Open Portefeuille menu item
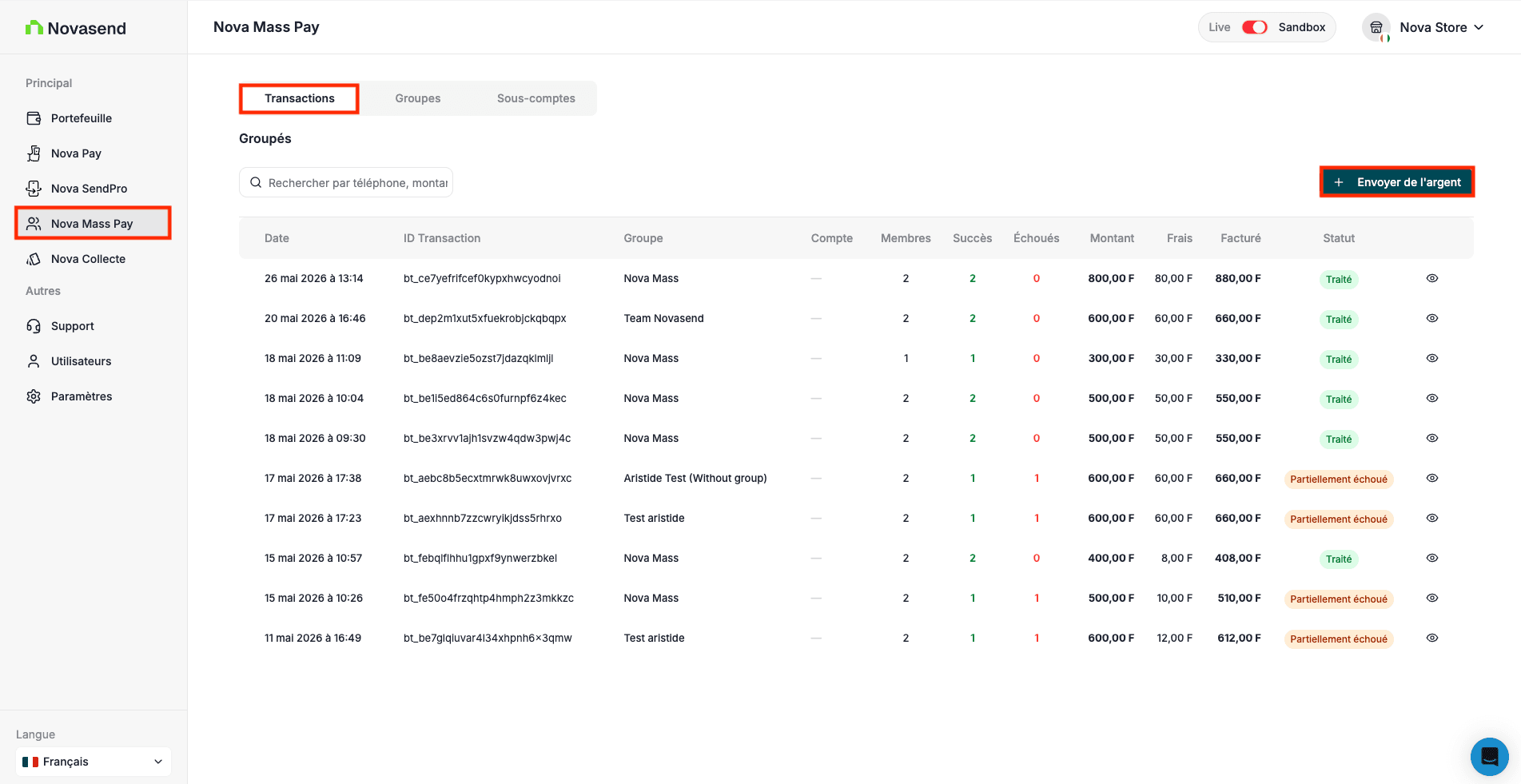 click(93, 118)
